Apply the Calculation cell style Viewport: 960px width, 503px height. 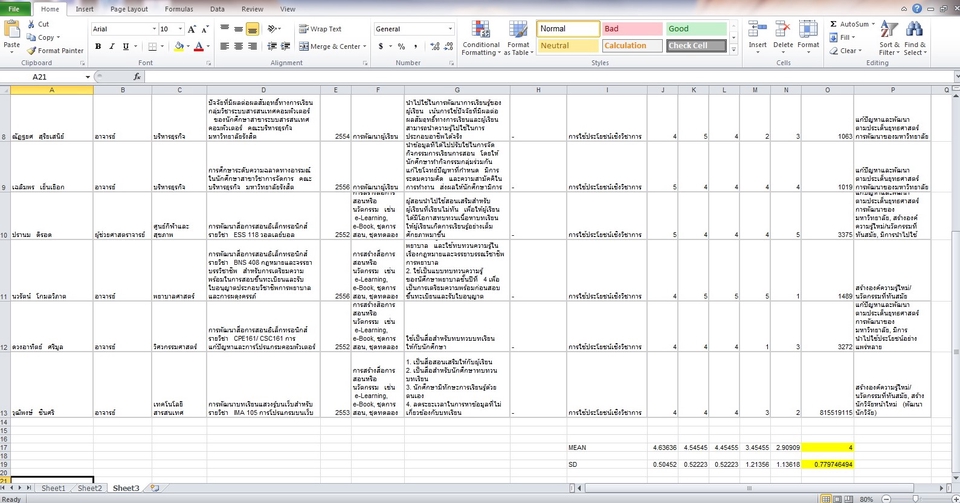632,46
